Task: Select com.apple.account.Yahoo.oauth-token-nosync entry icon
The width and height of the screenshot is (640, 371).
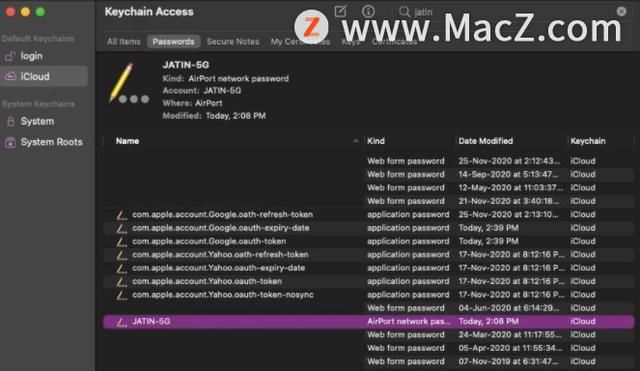Action: pos(121,295)
